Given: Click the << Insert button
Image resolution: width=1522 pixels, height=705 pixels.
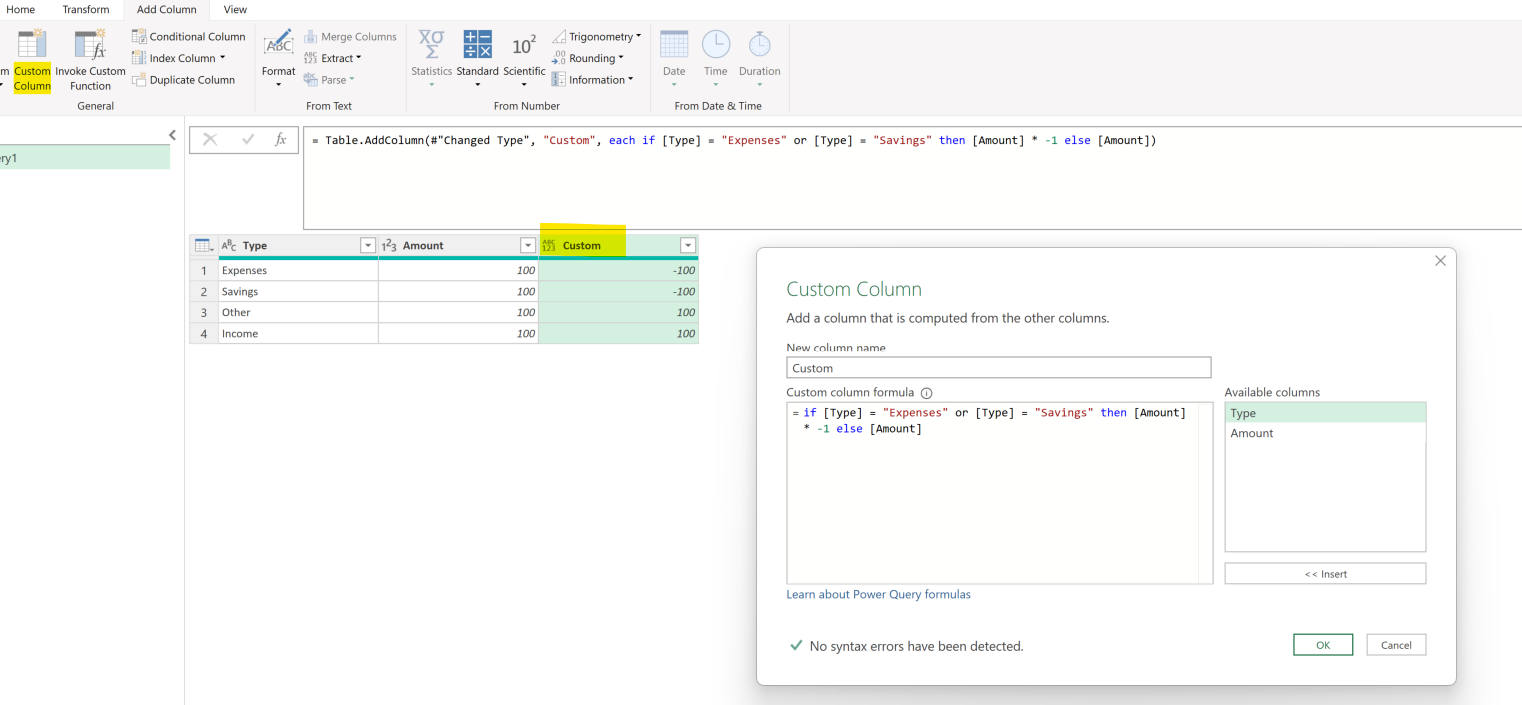Looking at the screenshot, I should 1325,574.
